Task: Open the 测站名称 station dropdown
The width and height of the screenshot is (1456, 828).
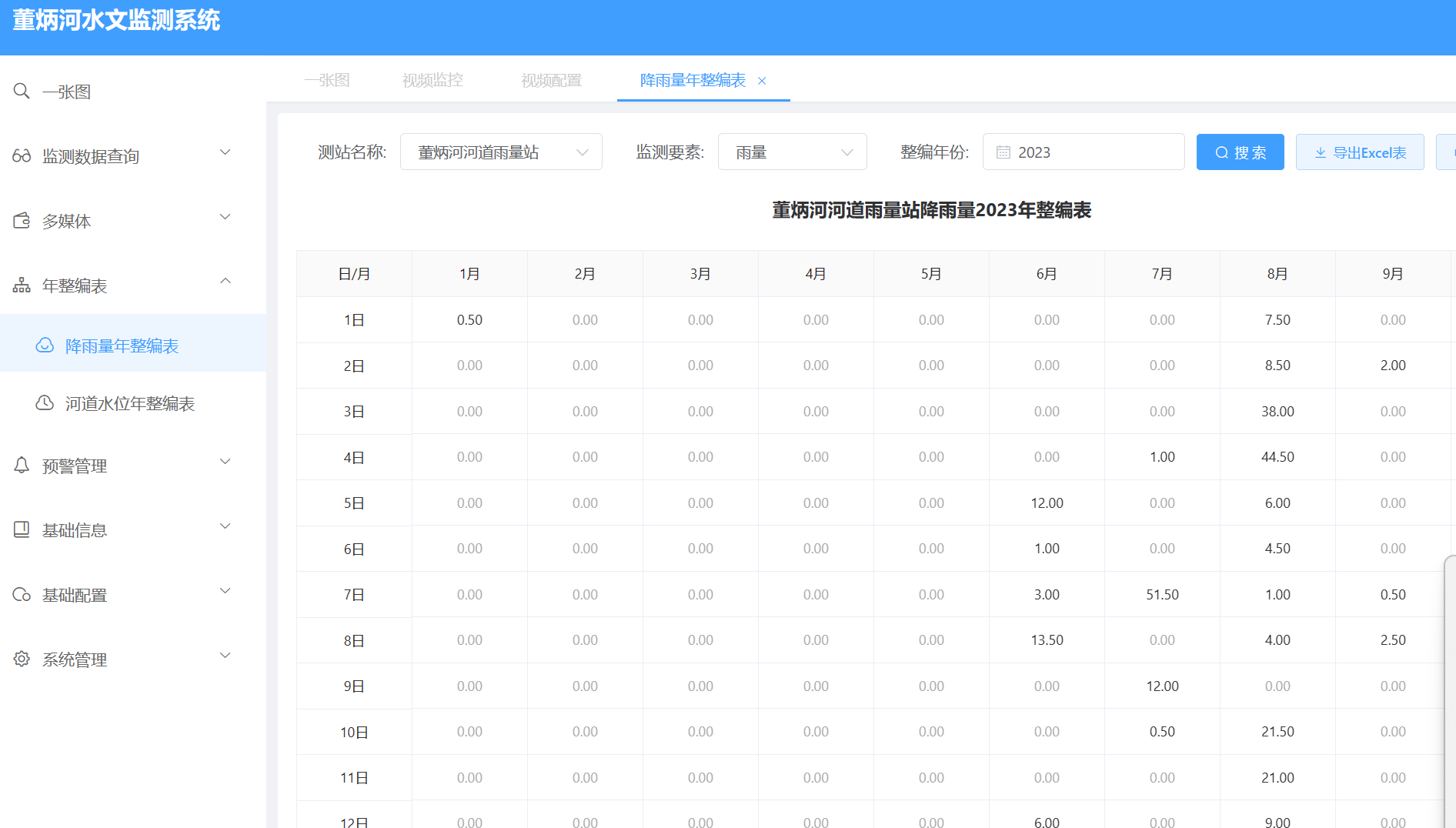Action: click(501, 152)
